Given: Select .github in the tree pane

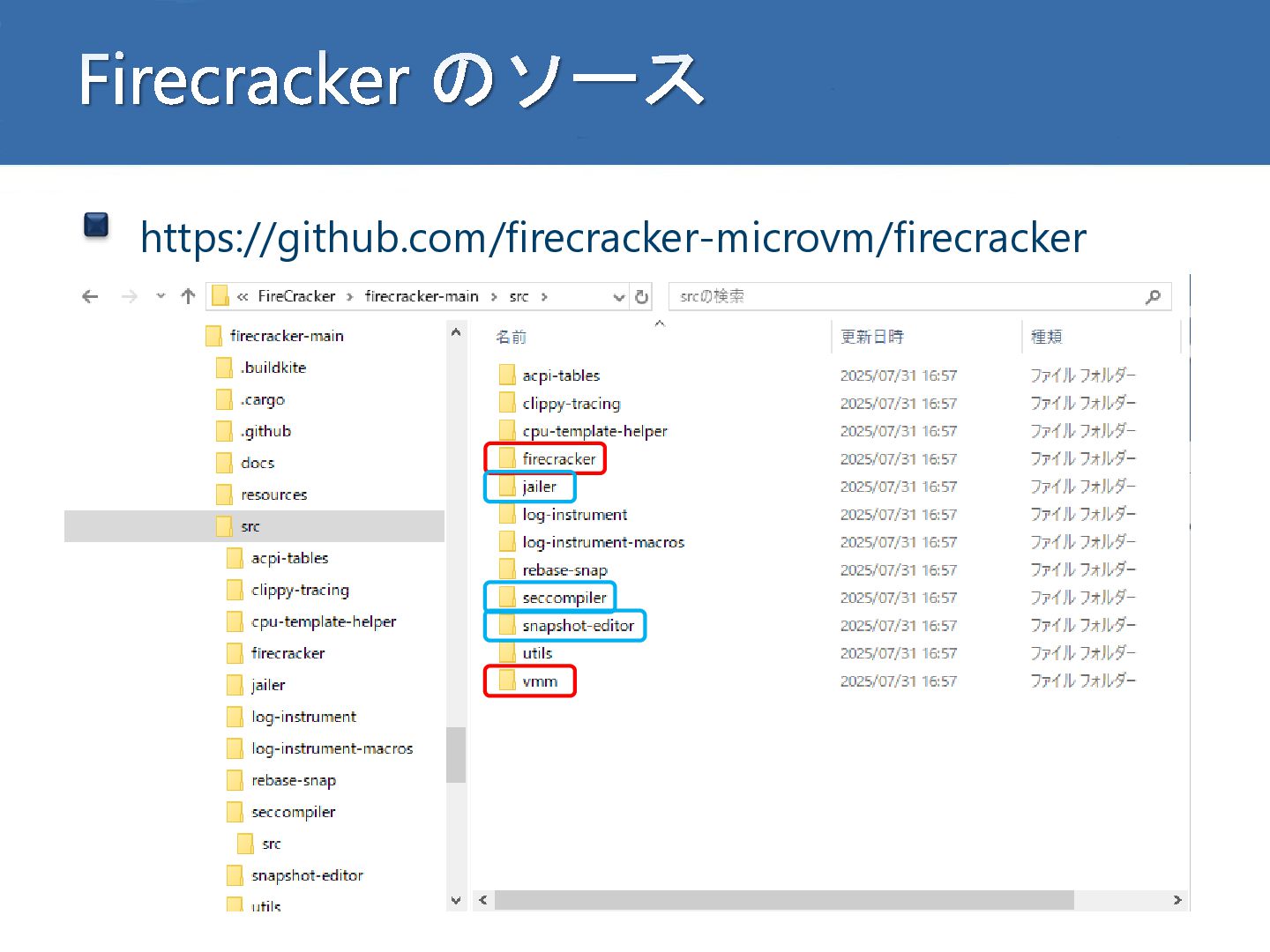Looking at the screenshot, I should tap(265, 431).
